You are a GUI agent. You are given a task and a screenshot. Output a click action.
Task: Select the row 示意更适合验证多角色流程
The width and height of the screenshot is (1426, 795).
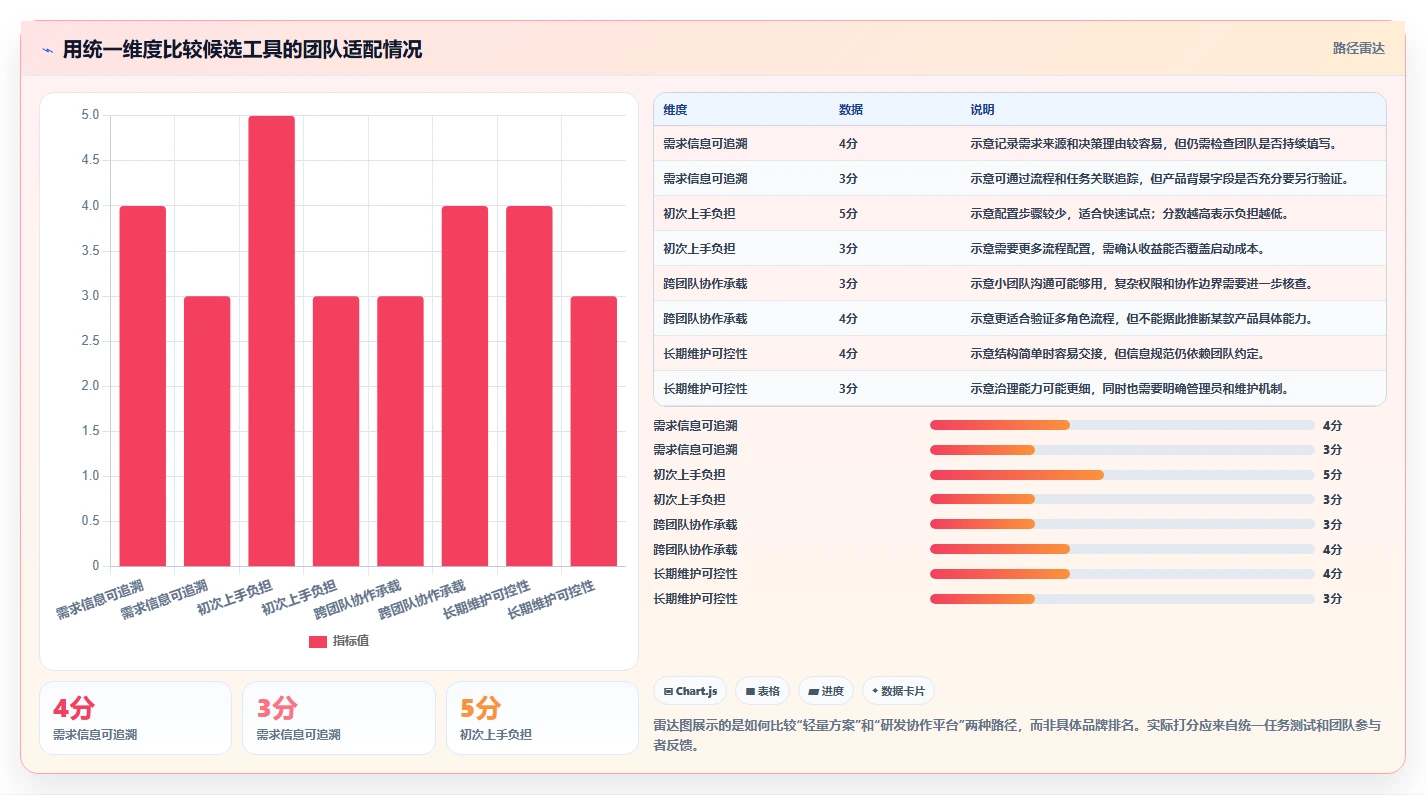tap(1020, 319)
